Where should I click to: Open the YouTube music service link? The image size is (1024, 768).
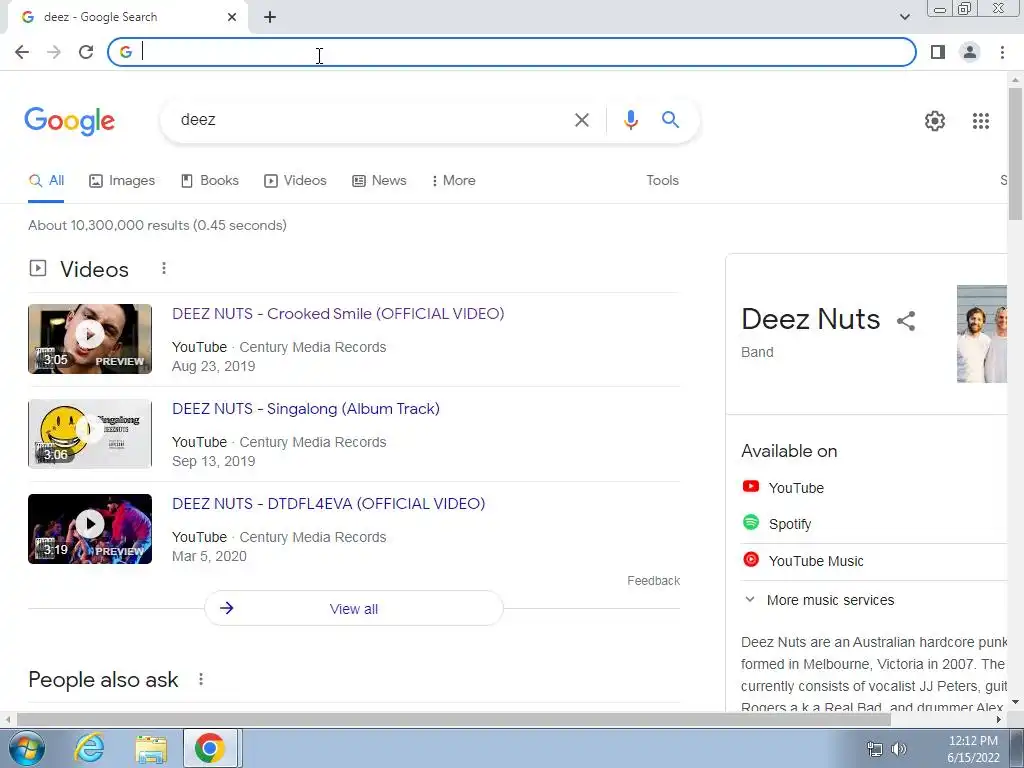click(x=783, y=488)
